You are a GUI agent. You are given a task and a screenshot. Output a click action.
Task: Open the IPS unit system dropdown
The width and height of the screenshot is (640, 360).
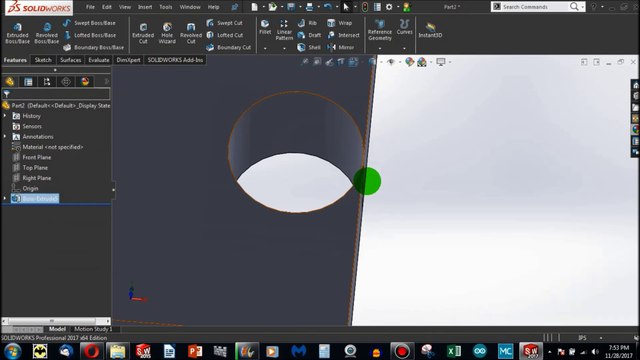(600, 338)
